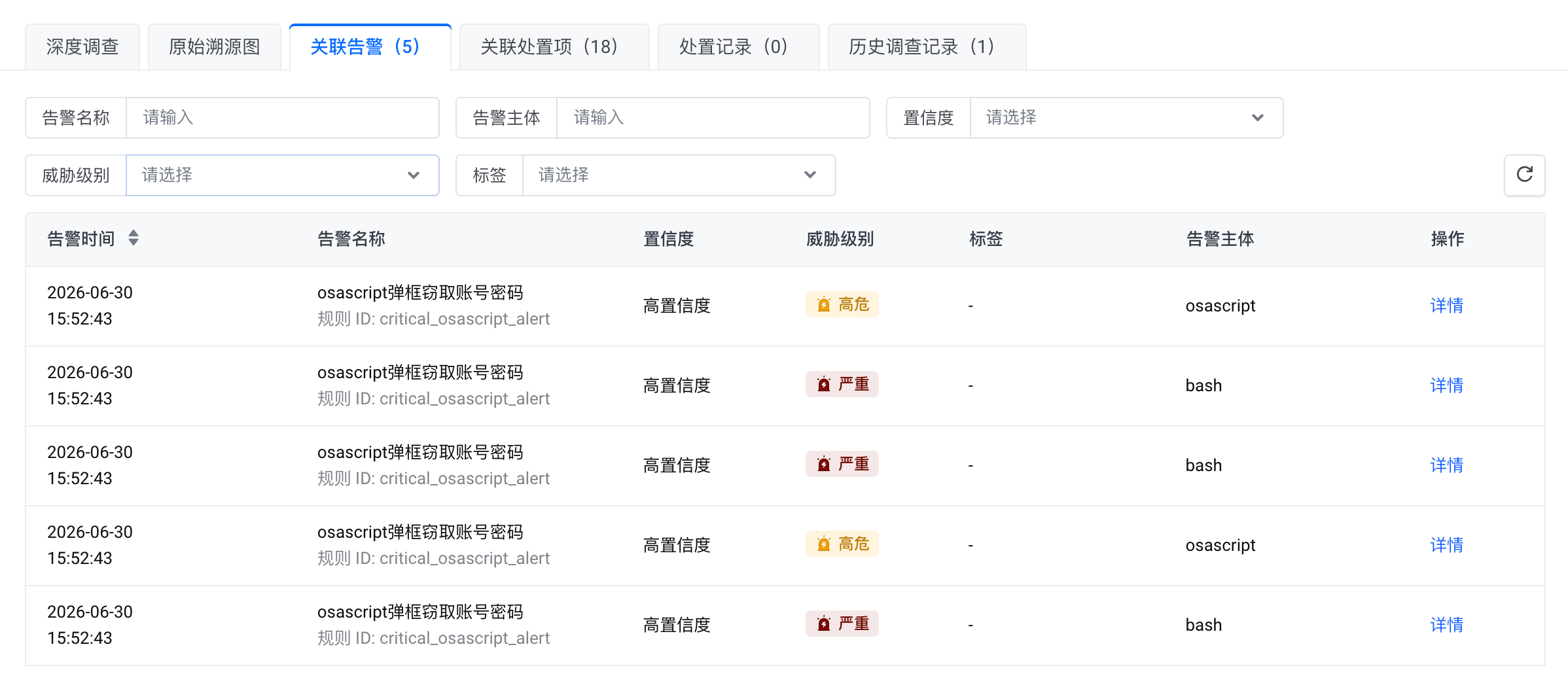Screen dimensions: 1568x687
Task: View 详情 for first osascript alert
Action: click(x=1446, y=306)
